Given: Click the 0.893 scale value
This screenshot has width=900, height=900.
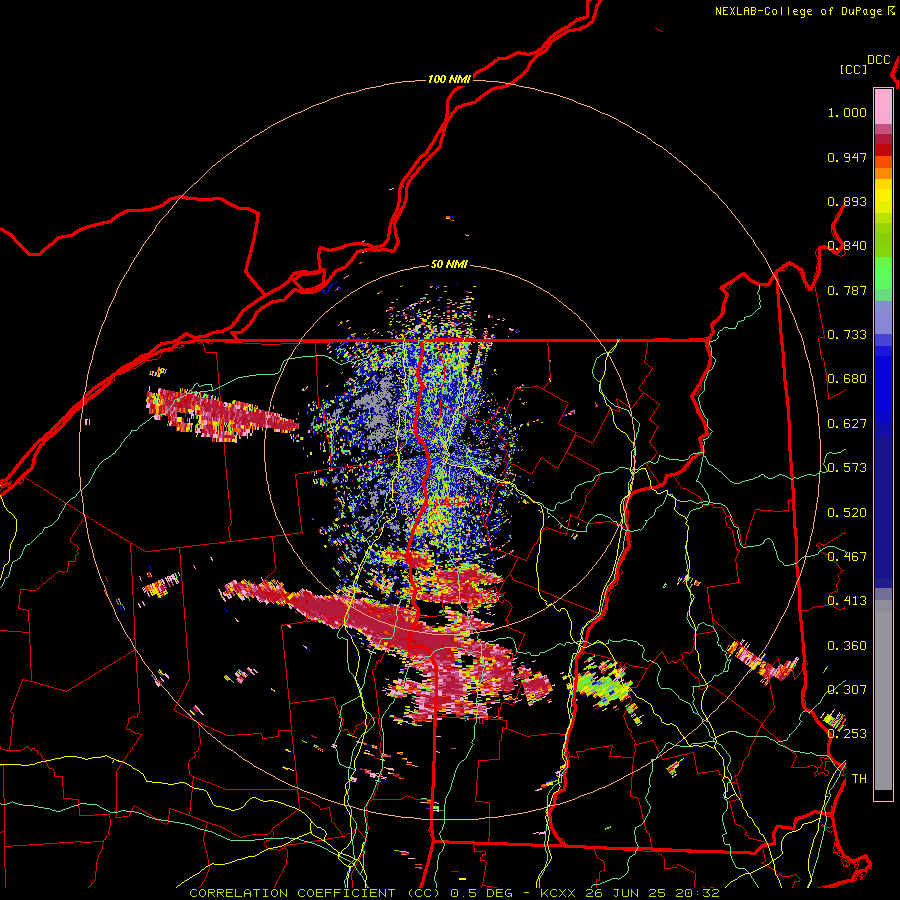Looking at the screenshot, I should pyautogui.click(x=847, y=201).
